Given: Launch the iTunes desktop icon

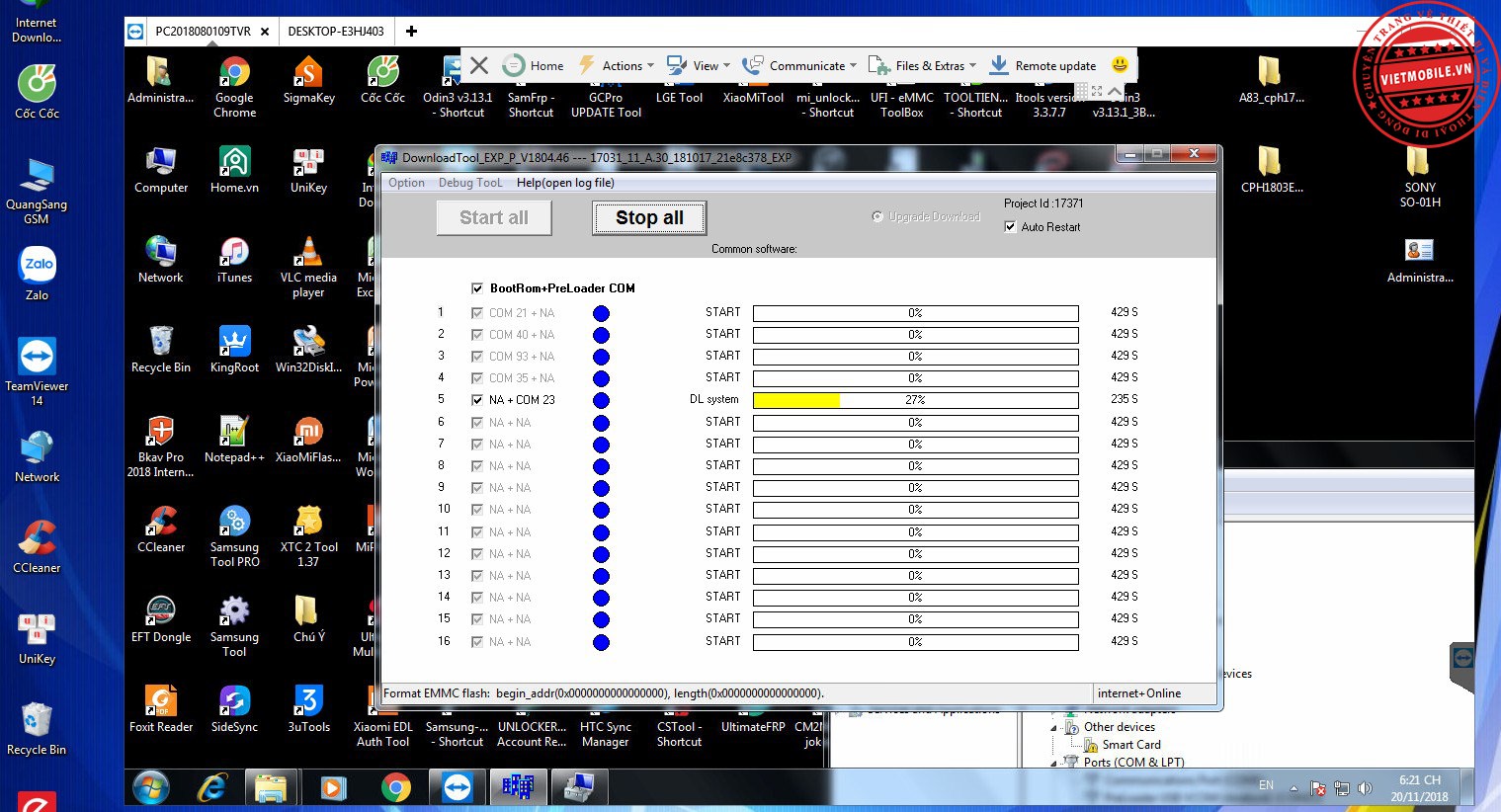Looking at the screenshot, I should pos(234,260).
